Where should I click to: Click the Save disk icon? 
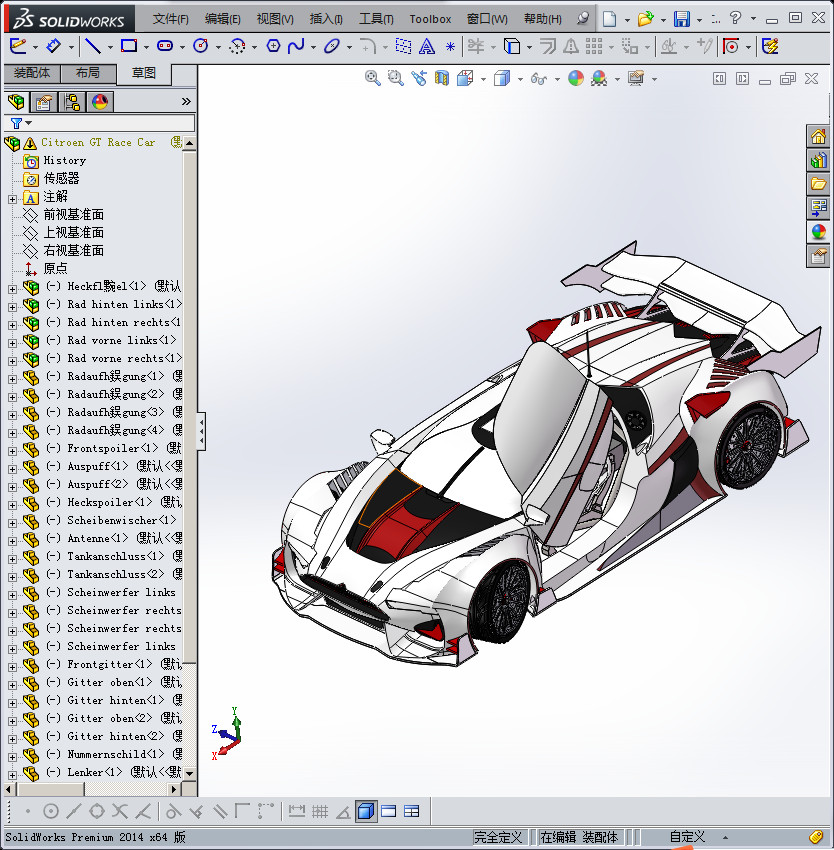pyautogui.click(x=681, y=19)
